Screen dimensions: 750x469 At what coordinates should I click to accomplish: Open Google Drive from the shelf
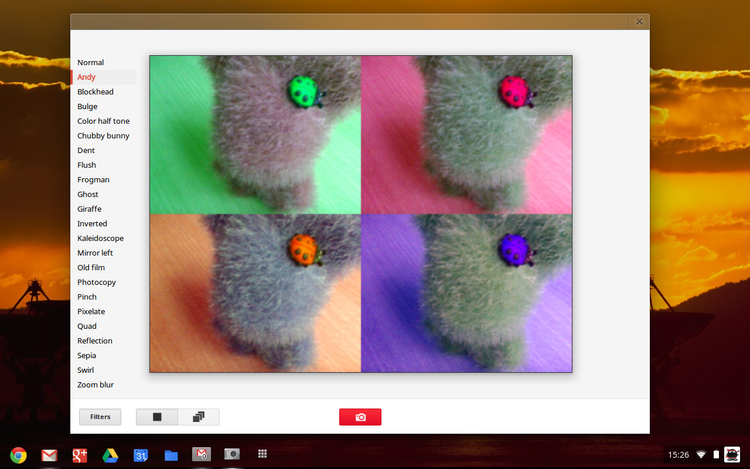pos(110,455)
